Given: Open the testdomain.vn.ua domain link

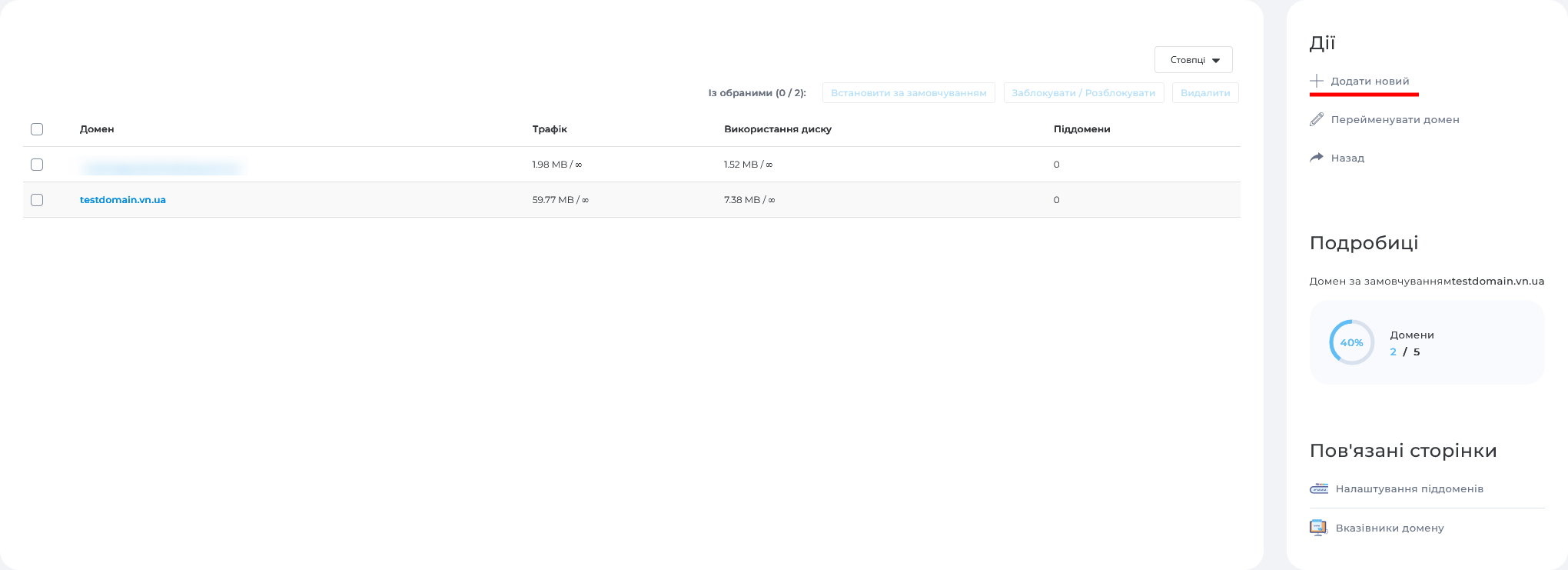Looking at the screenshot, I should pyautogui.click(x=123, y=200).
